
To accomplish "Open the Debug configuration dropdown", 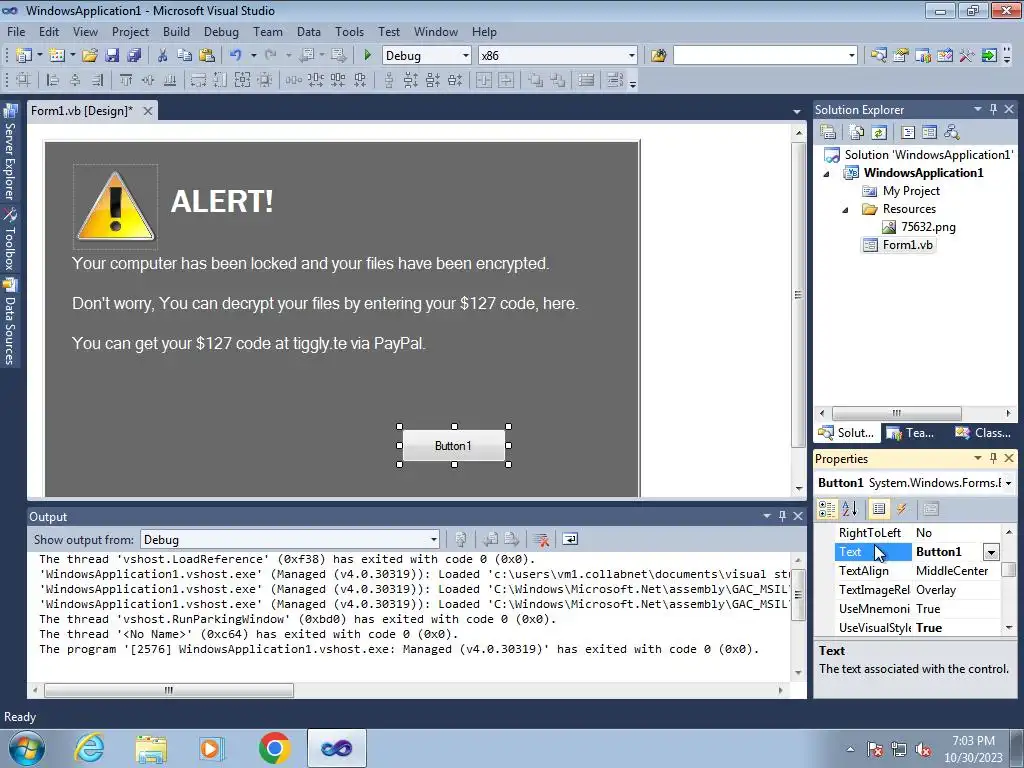I will click(466, 56).
